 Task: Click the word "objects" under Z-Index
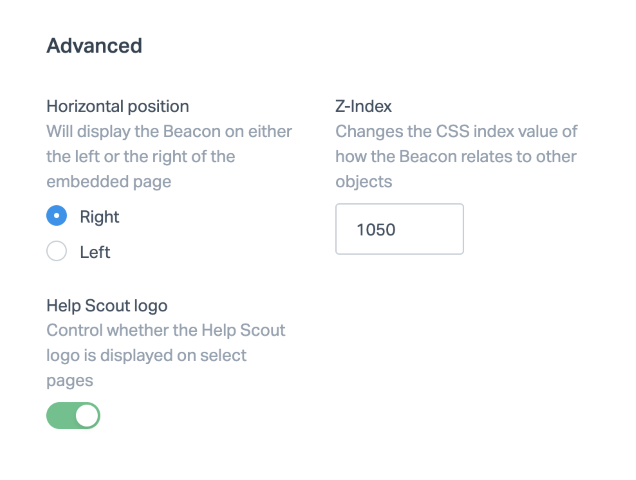[x=363, y=181]
